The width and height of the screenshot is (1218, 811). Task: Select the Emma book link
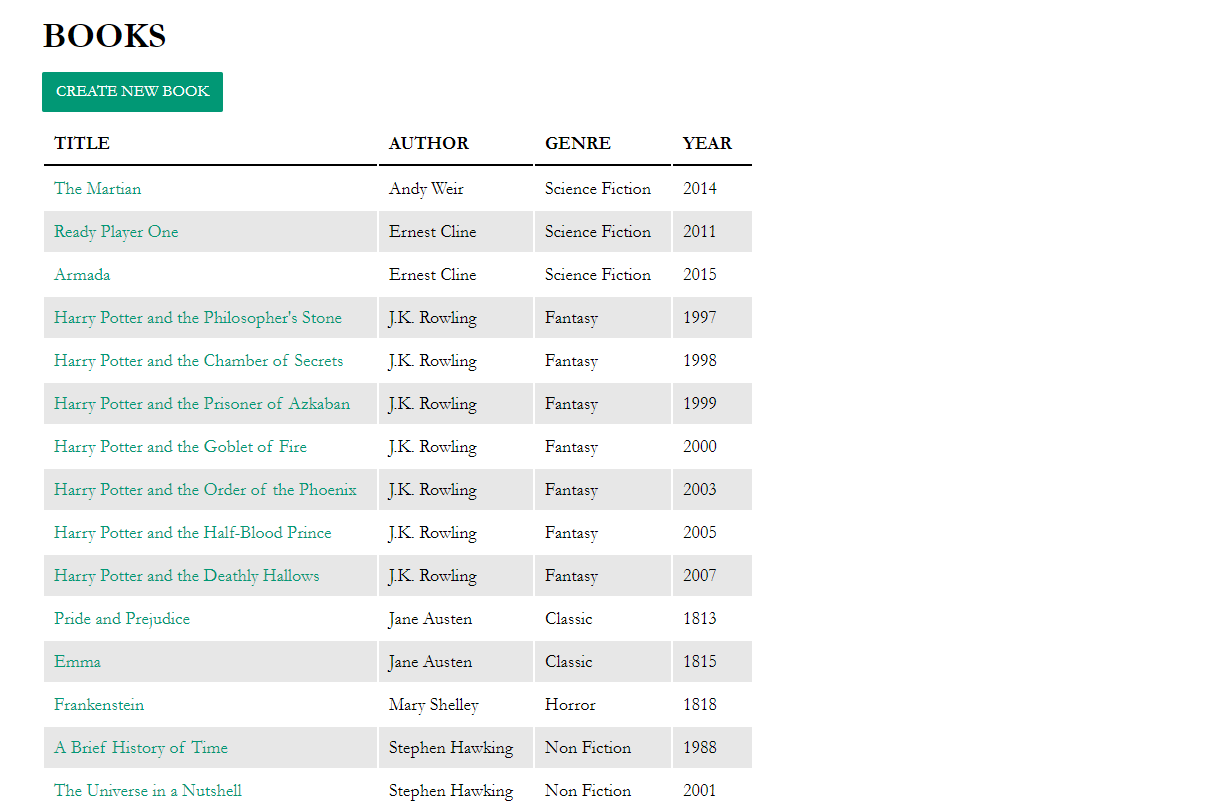coord(77,661)
